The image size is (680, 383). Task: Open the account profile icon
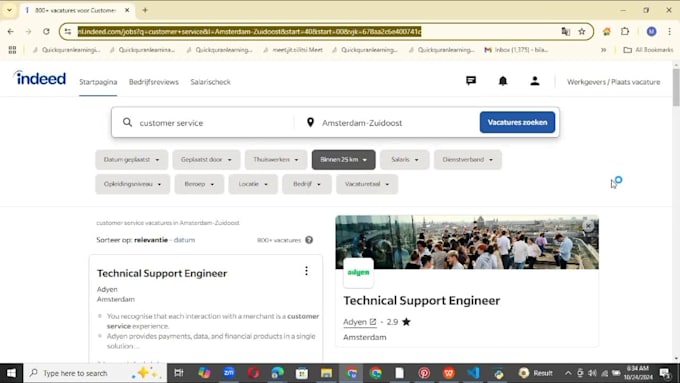coord(535,81)
